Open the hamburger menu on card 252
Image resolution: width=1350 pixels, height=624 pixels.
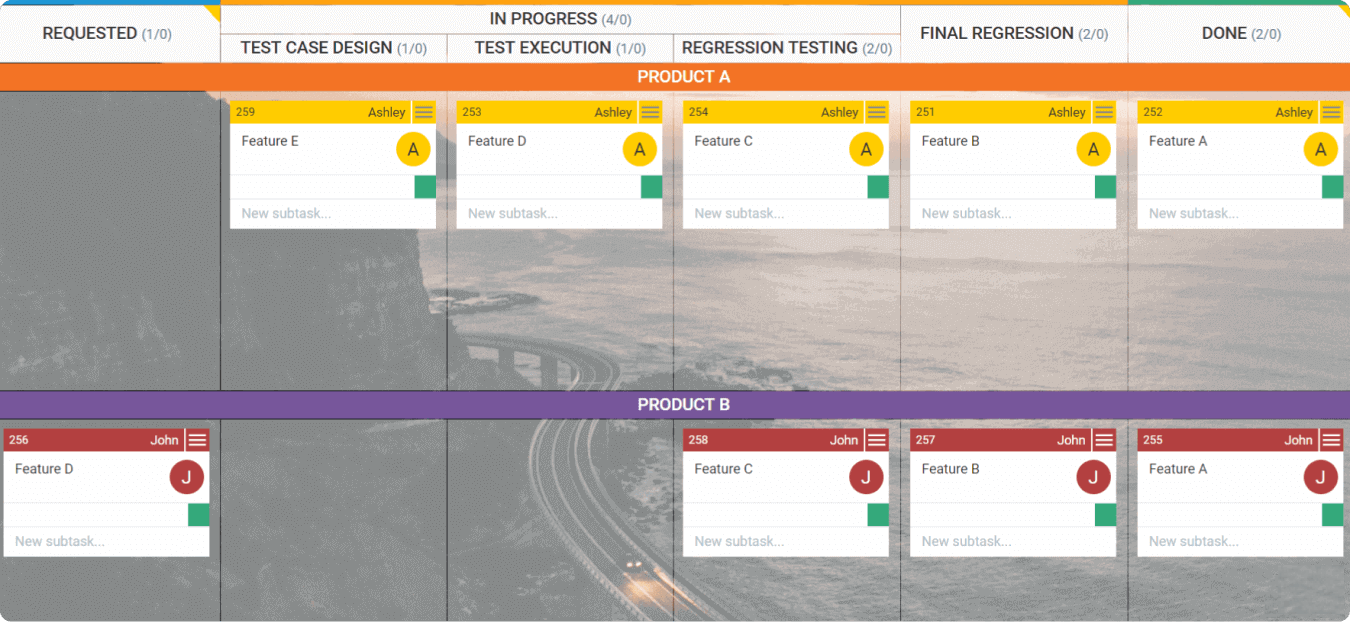tap(1331, 112)
